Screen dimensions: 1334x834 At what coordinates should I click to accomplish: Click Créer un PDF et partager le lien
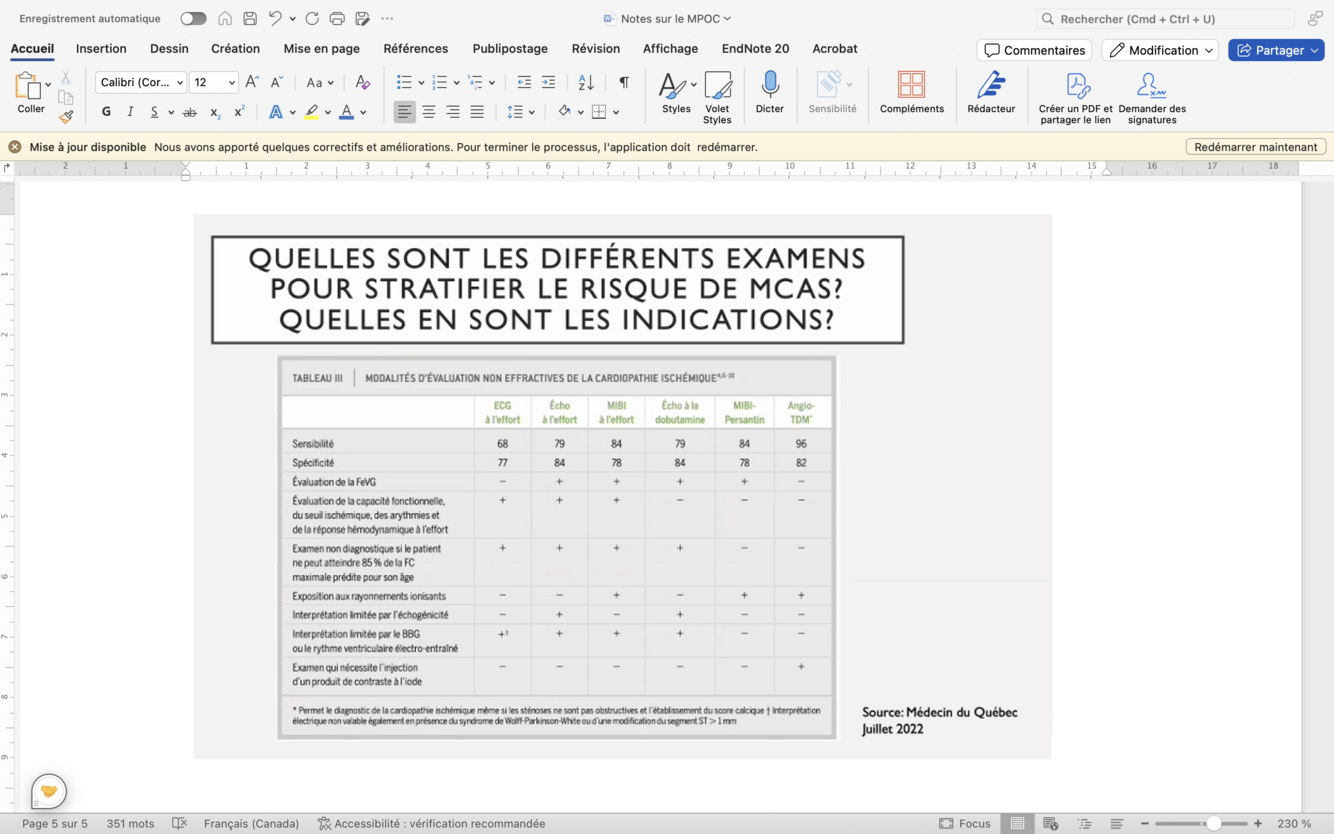(1075, 97)
